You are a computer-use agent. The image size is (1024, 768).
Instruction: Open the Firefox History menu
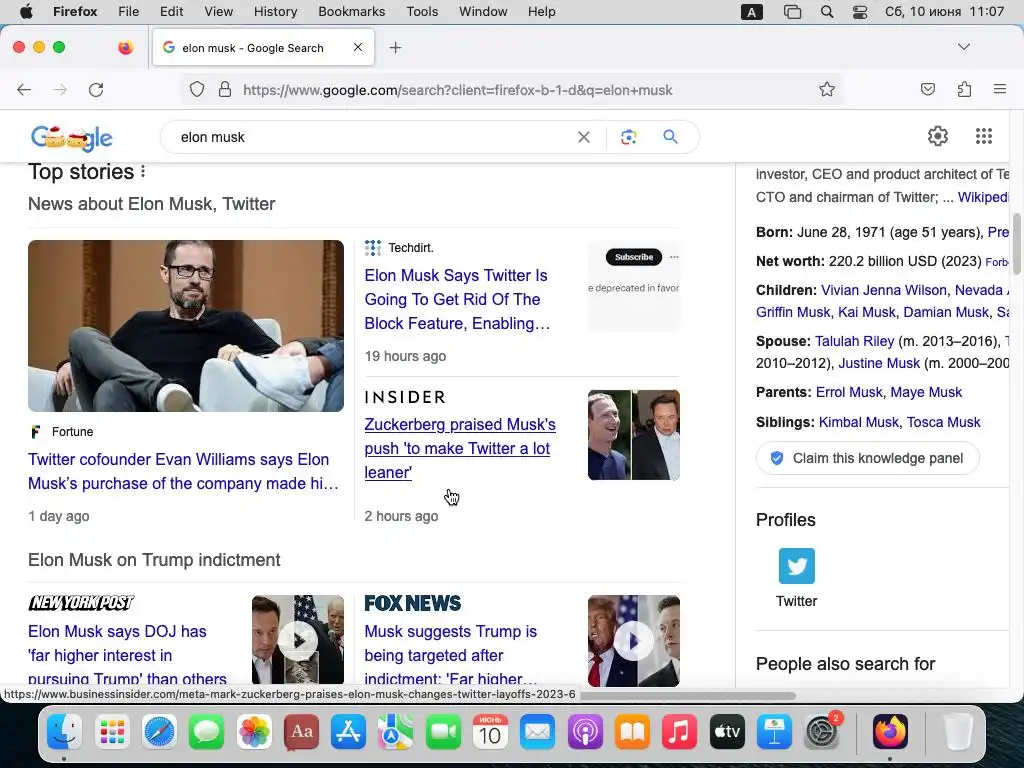[x=275, y=12]
